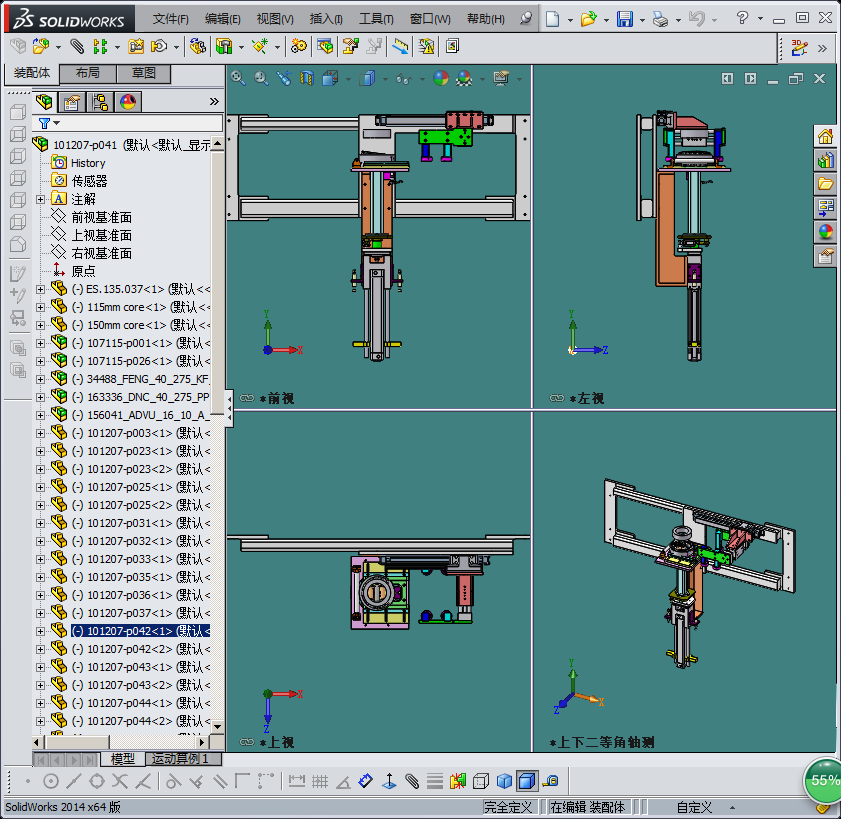Click the Print icon in top toolbar

click(659, 19)
